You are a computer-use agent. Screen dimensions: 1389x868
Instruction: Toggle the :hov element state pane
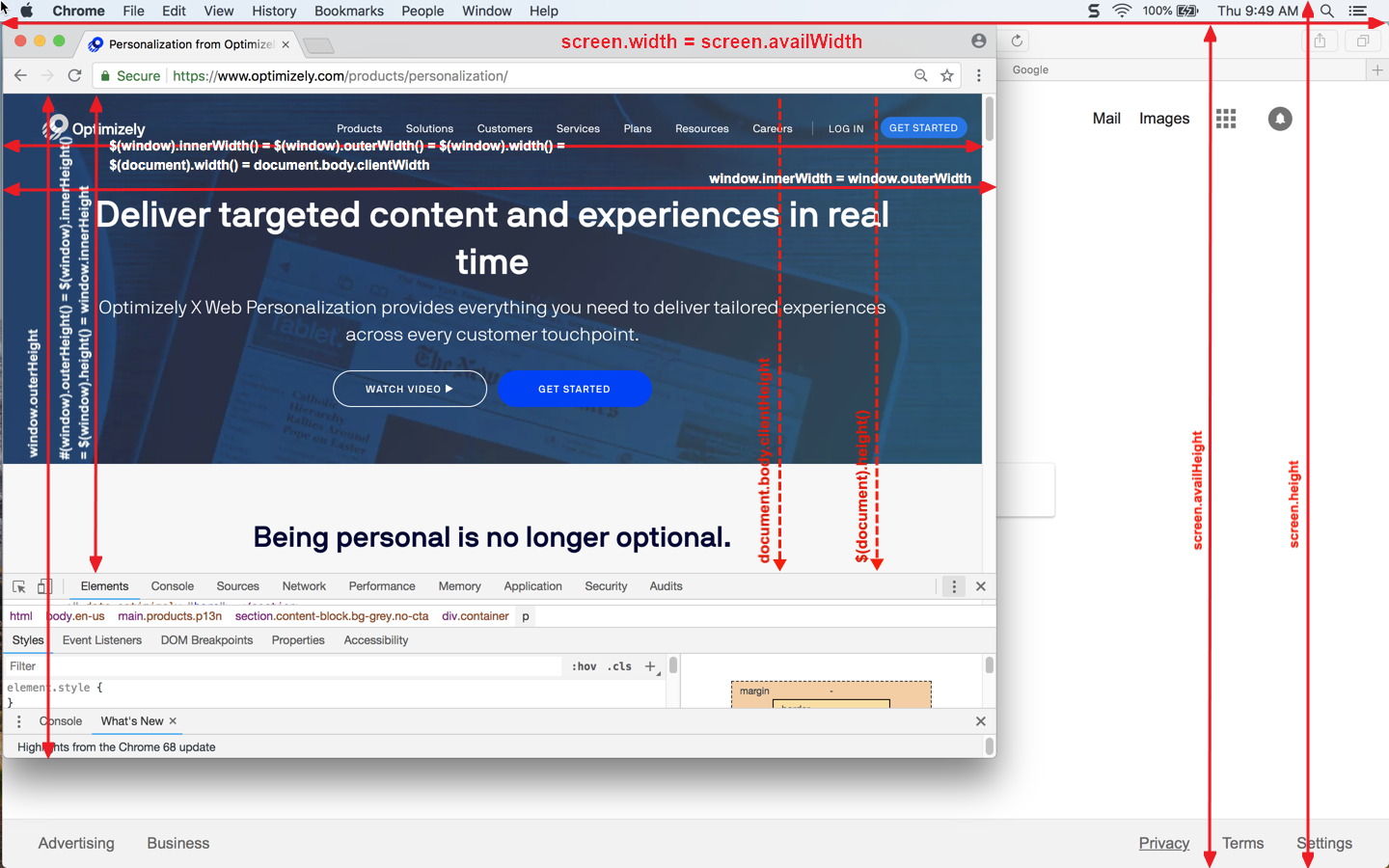pos(585,666)
